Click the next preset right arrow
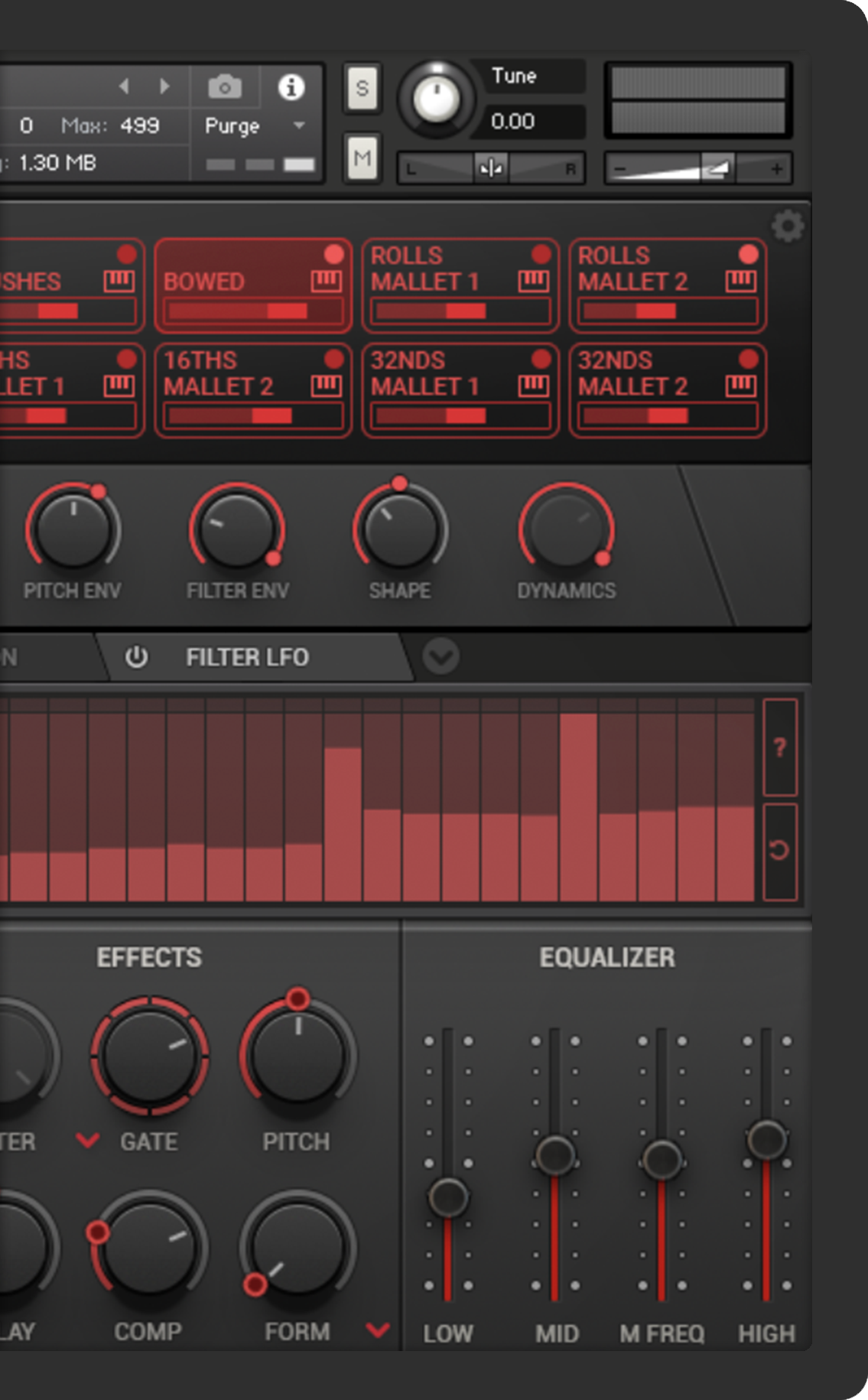 click(x=164, y=86)
